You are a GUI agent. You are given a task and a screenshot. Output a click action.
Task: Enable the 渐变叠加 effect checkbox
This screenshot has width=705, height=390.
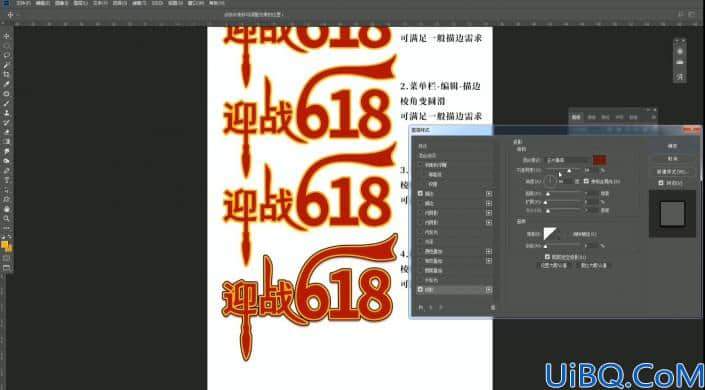pos(420,260)
